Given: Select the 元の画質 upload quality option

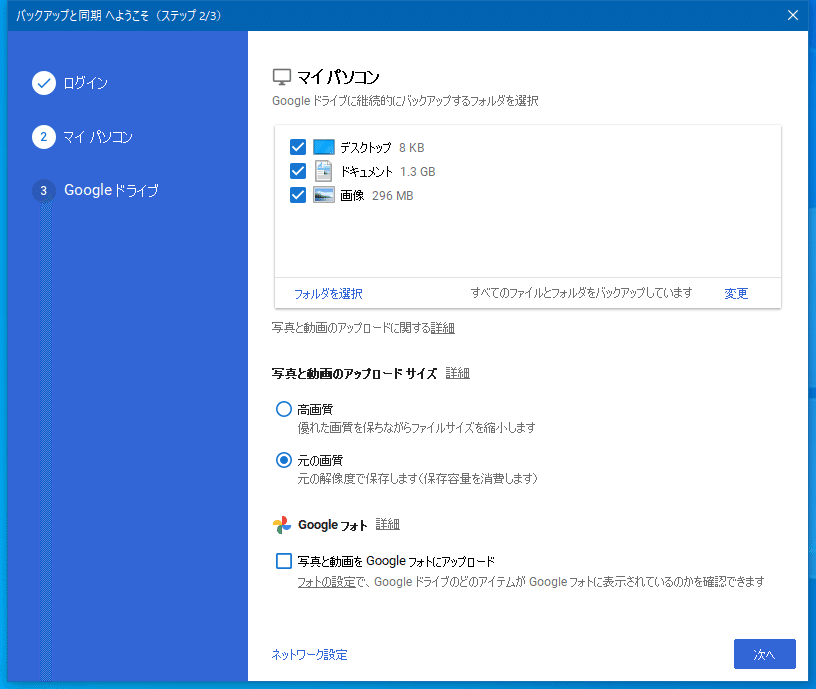Looking at the screenshot, I should click(x=283, y=459).
